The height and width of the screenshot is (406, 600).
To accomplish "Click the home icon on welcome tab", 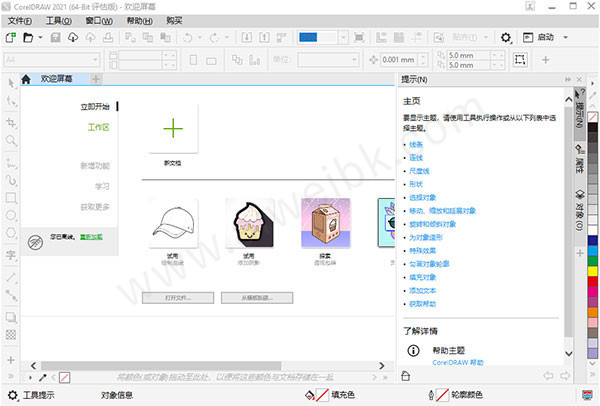I will [x=26, y=79].
